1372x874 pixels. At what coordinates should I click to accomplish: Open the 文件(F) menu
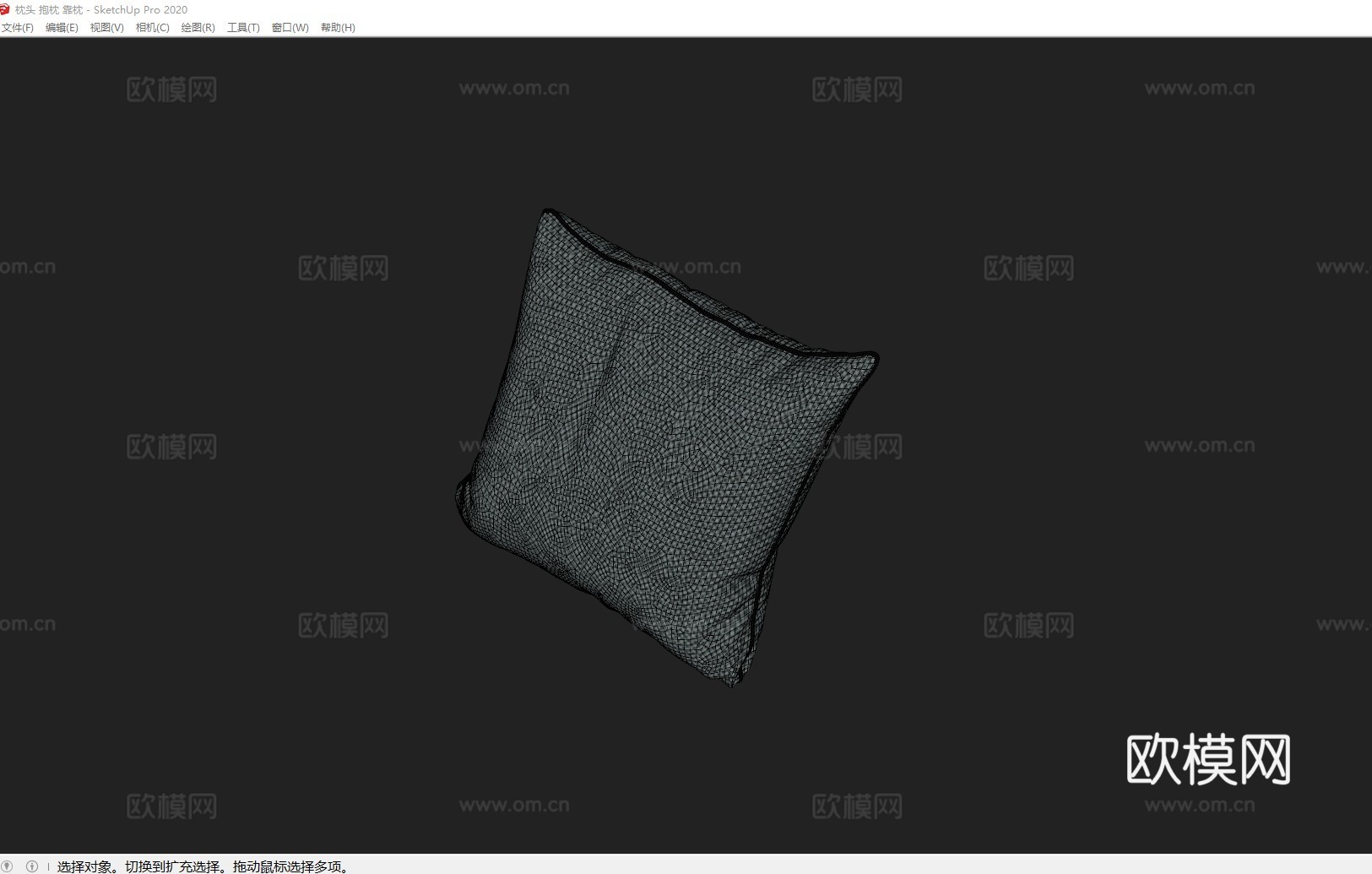coord(17,28)
